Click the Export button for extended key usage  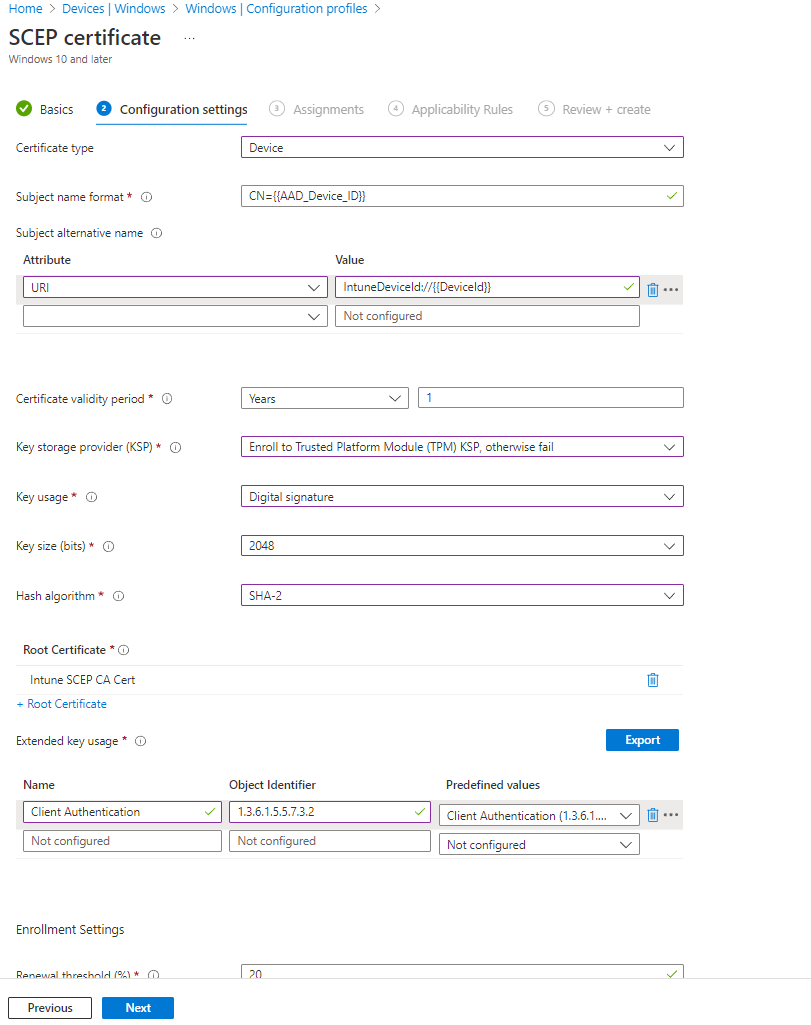tap(642, 740)
